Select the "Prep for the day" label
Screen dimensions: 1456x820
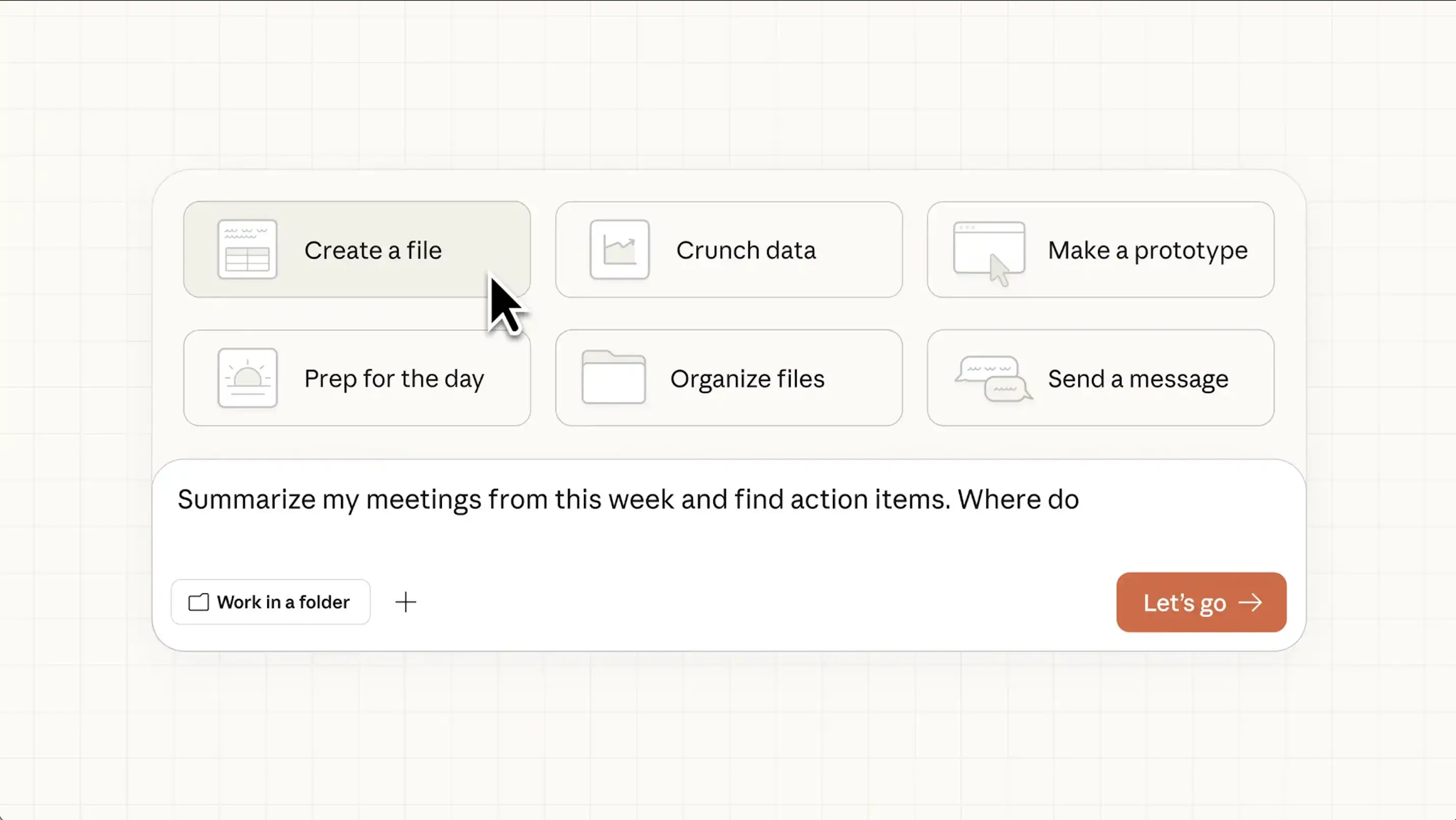tap(394, 378)
